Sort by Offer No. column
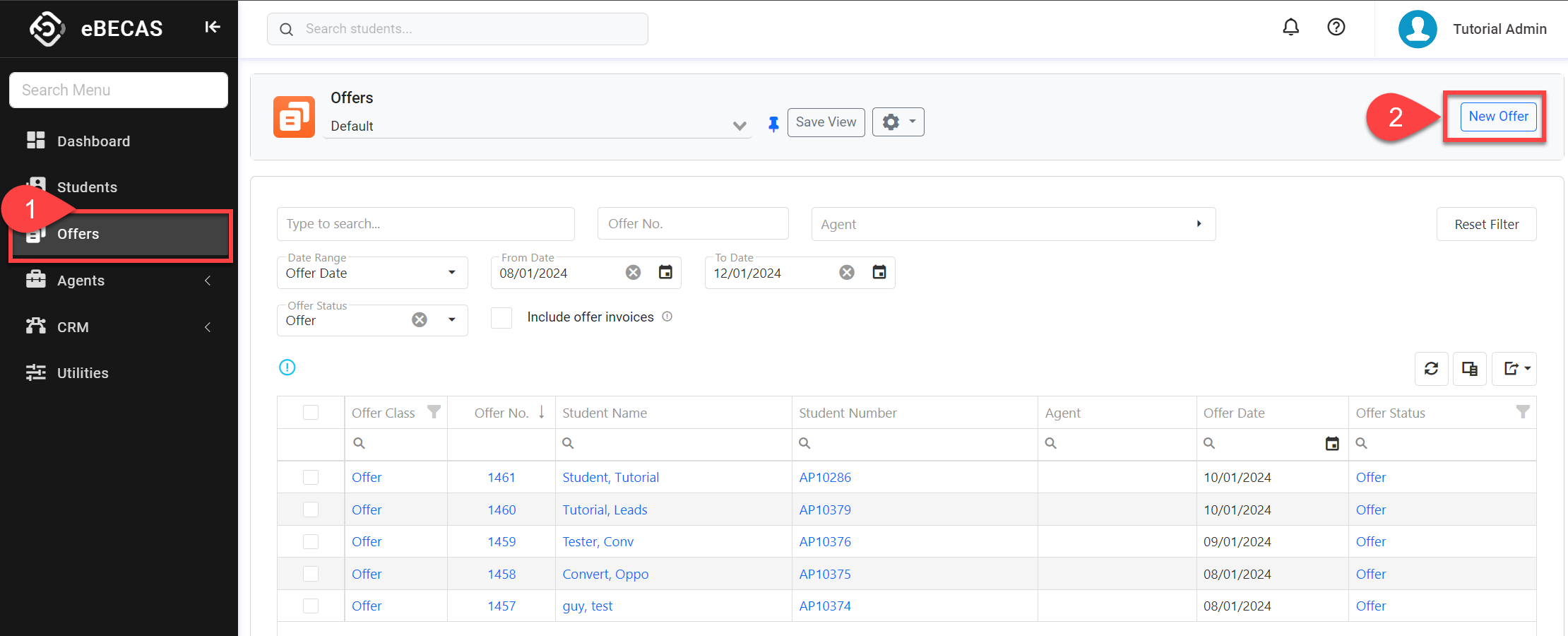The width and height of the screenshot is (1568, 636). (501, 413)
